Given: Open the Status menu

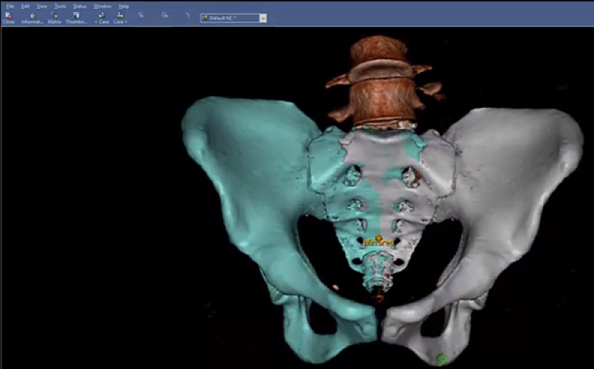Looking at the screenshot, I should coord(80,6).
